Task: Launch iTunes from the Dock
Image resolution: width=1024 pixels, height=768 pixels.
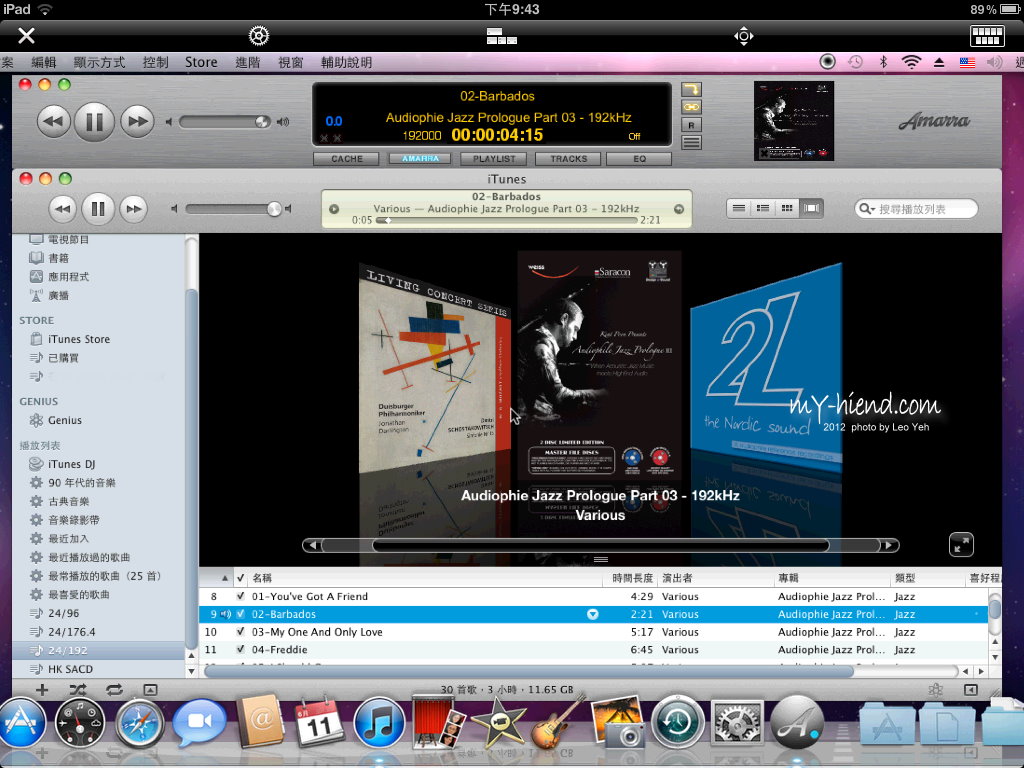Action: click(x=378, y=724)
